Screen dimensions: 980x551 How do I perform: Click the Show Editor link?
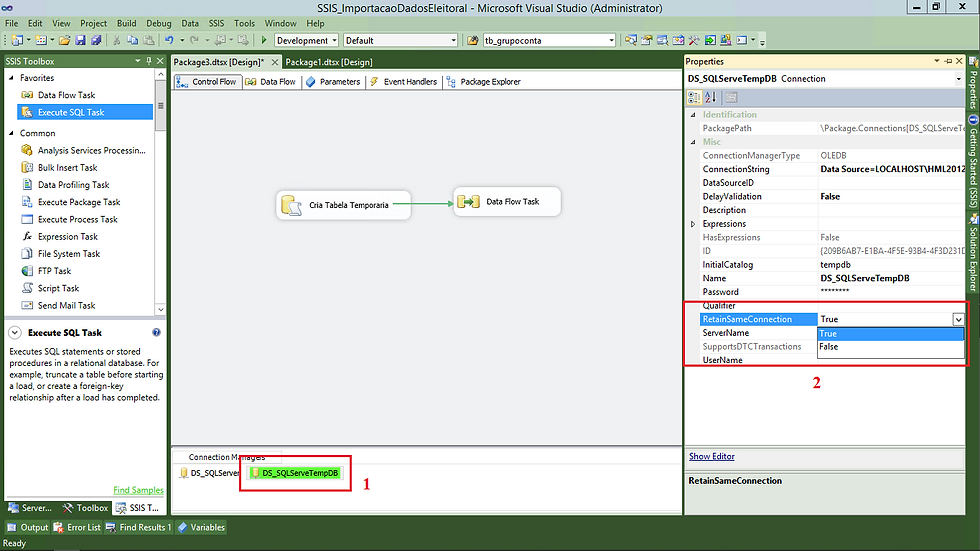(x=711, y=457)
